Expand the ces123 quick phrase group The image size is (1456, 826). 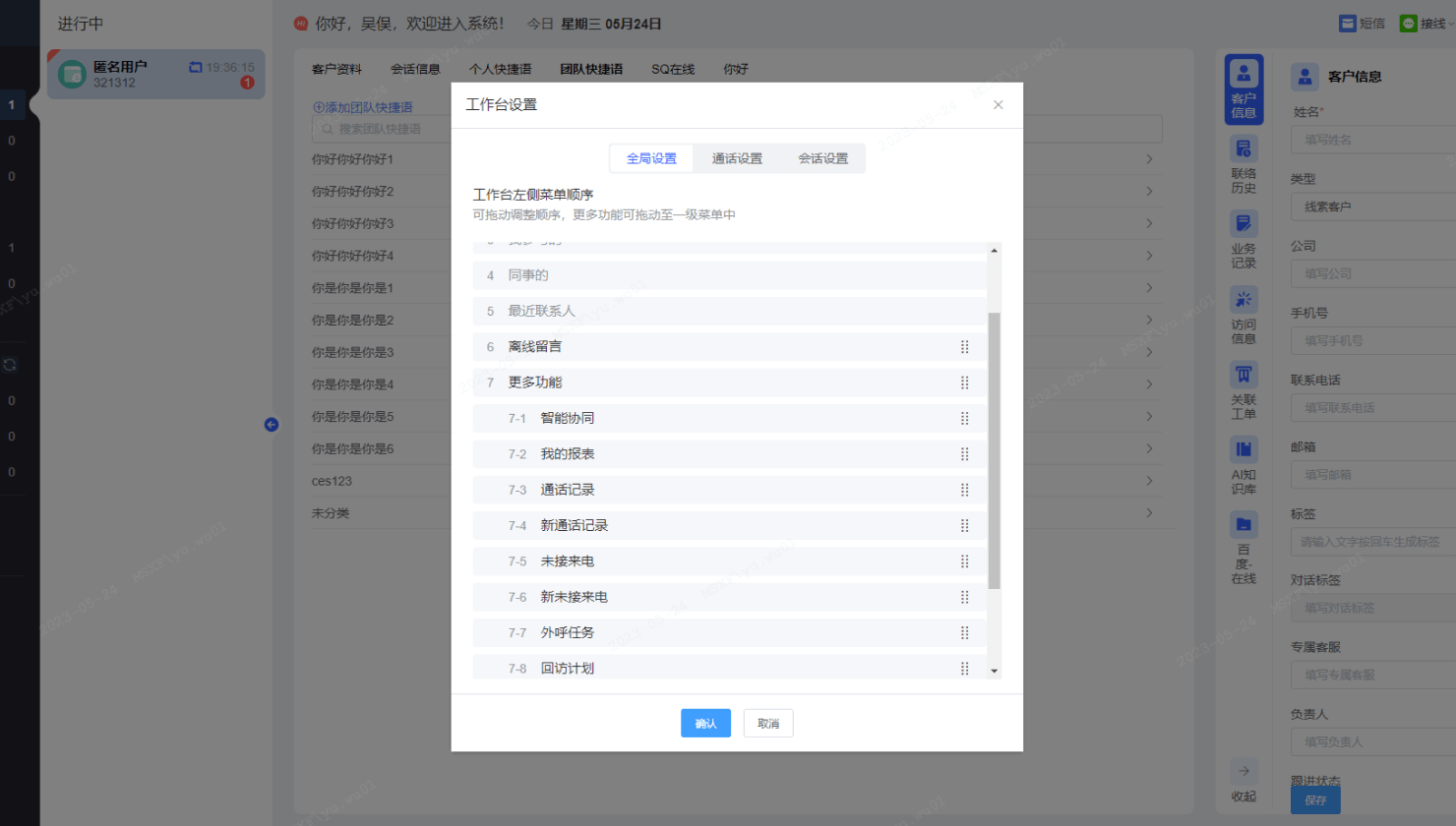coord(1148,481)
